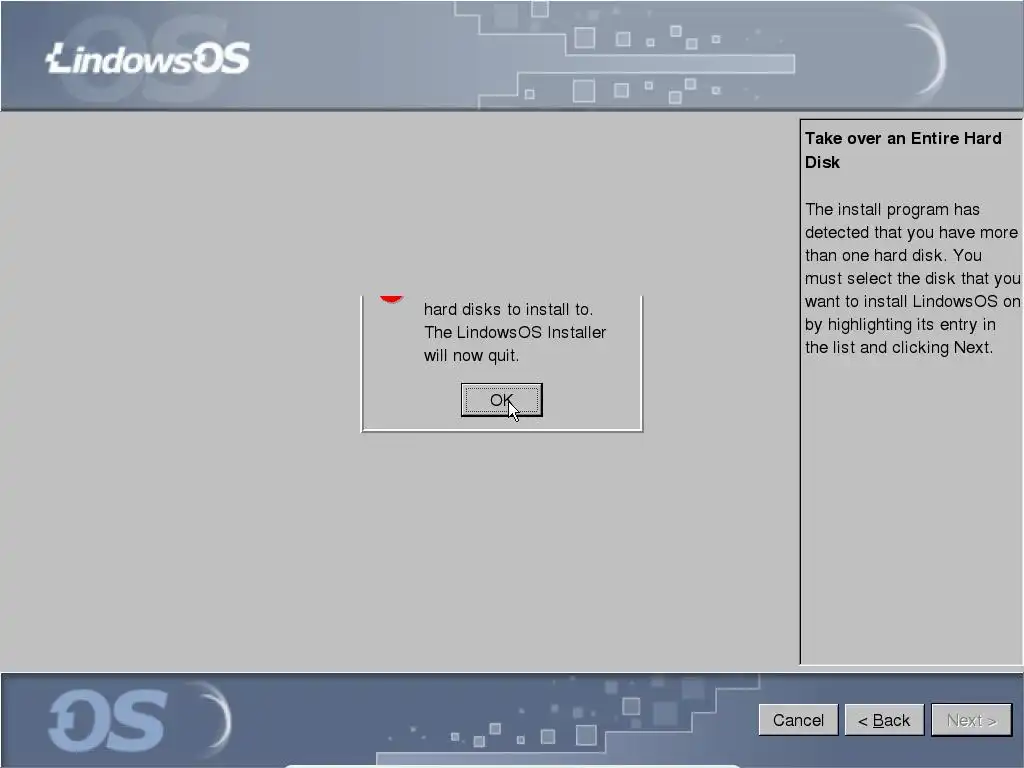This screenshot has width=1024, height=768.
Task: Click the help text 'the list and clicking Next.'
Action: (899, 347)
